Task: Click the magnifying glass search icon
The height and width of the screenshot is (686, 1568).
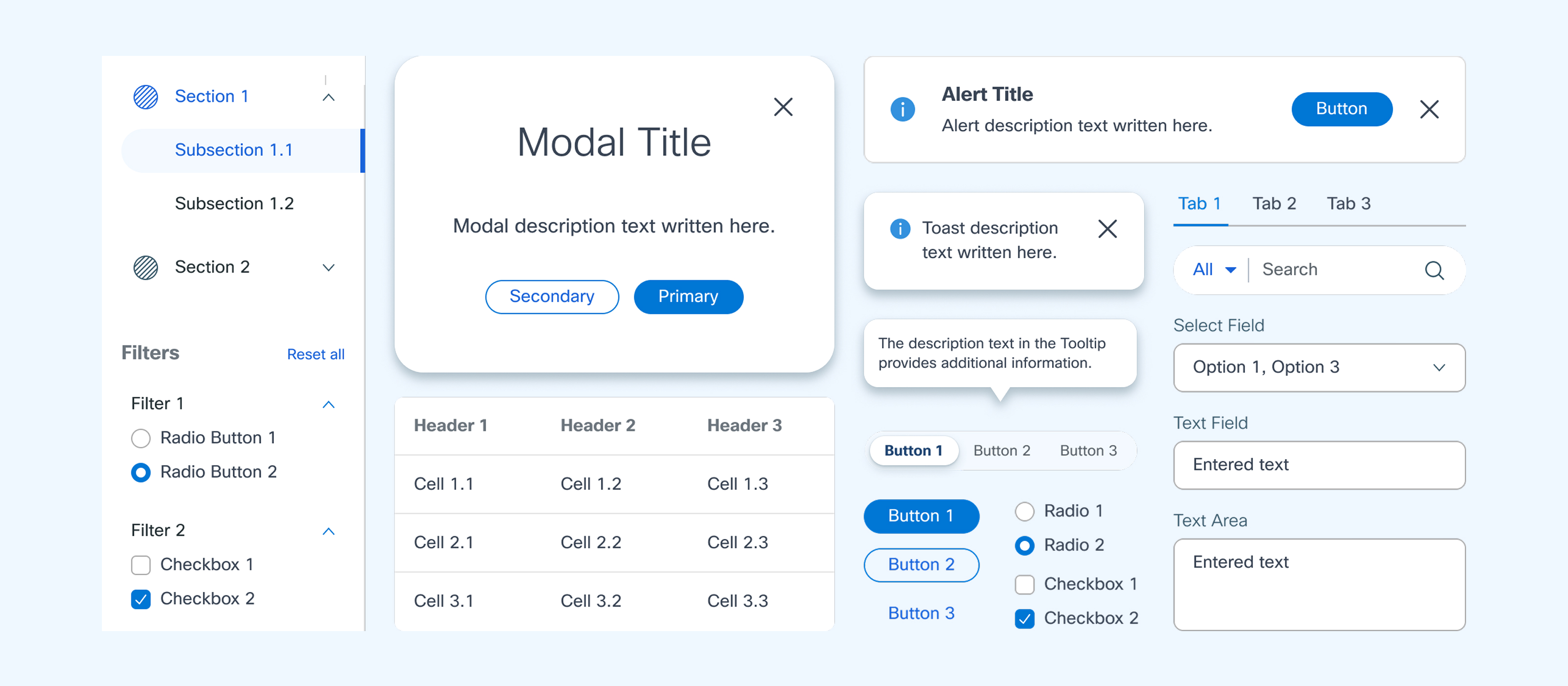Action: coord(1433,269)
